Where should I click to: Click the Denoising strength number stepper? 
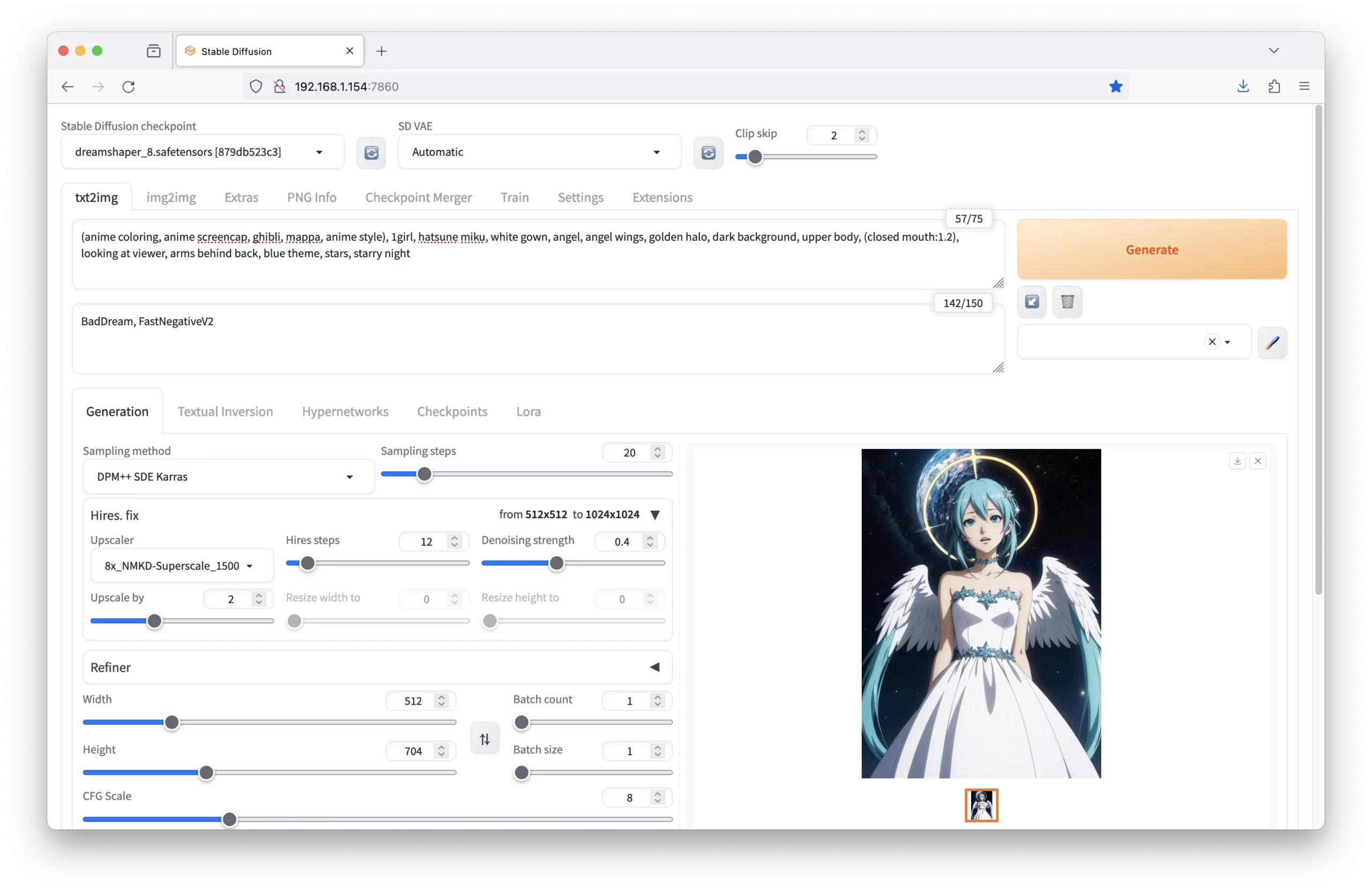pyautogui.click(x=650, y=541)
